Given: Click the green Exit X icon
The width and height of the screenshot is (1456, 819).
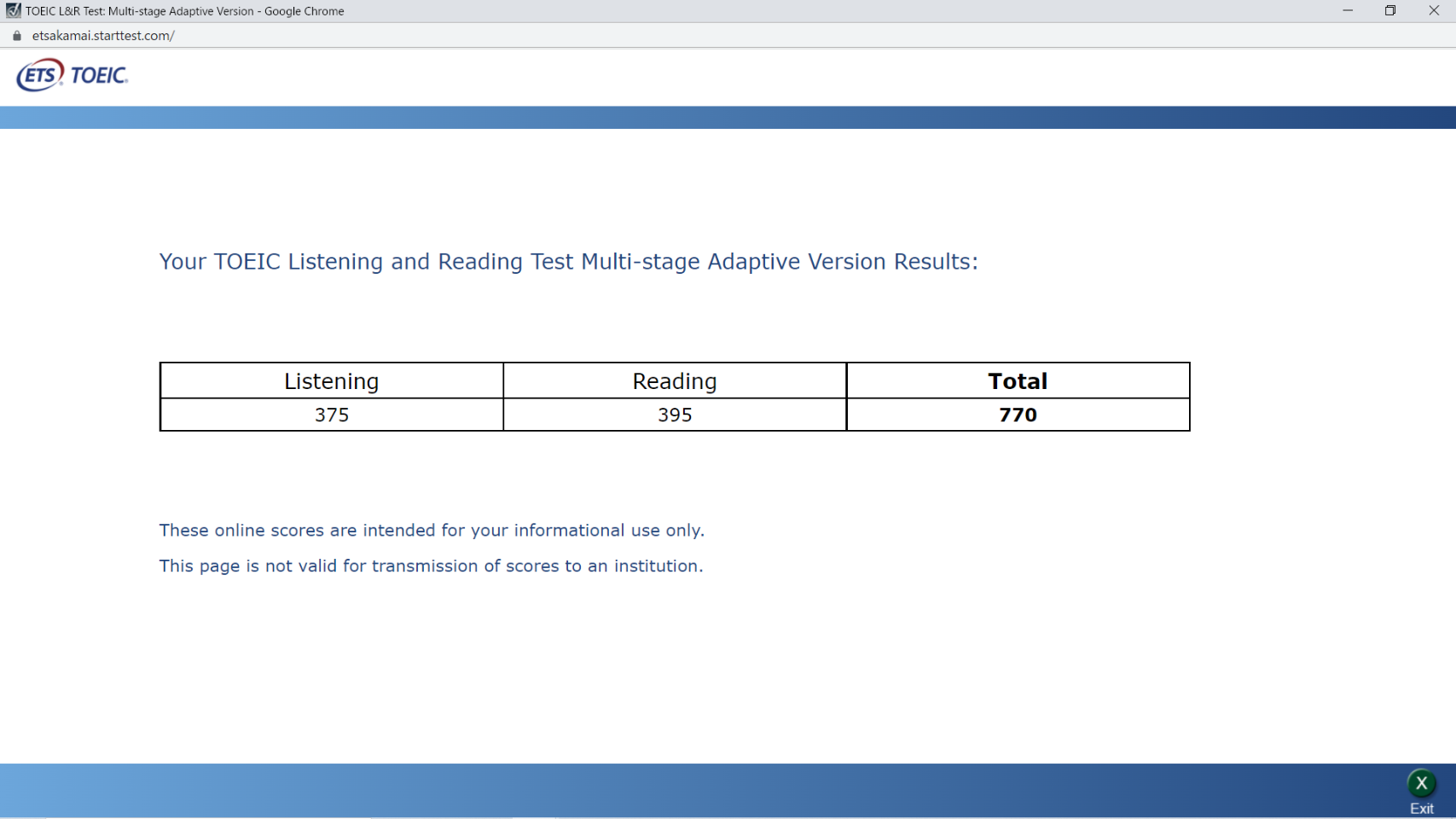Looking at the screenshot, I should tap(1421, 783).
